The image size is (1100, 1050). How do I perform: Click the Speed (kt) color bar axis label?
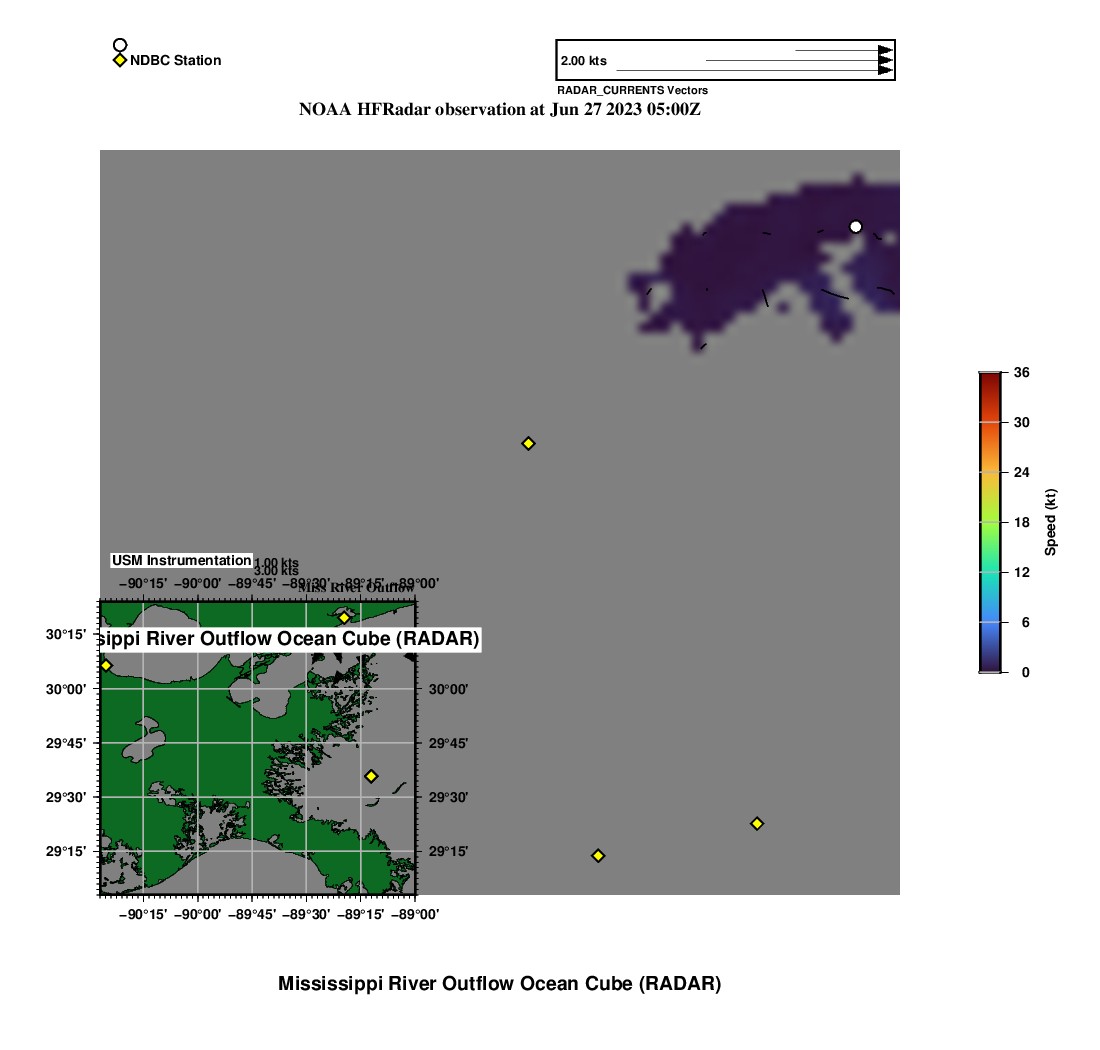(1051, 522)
